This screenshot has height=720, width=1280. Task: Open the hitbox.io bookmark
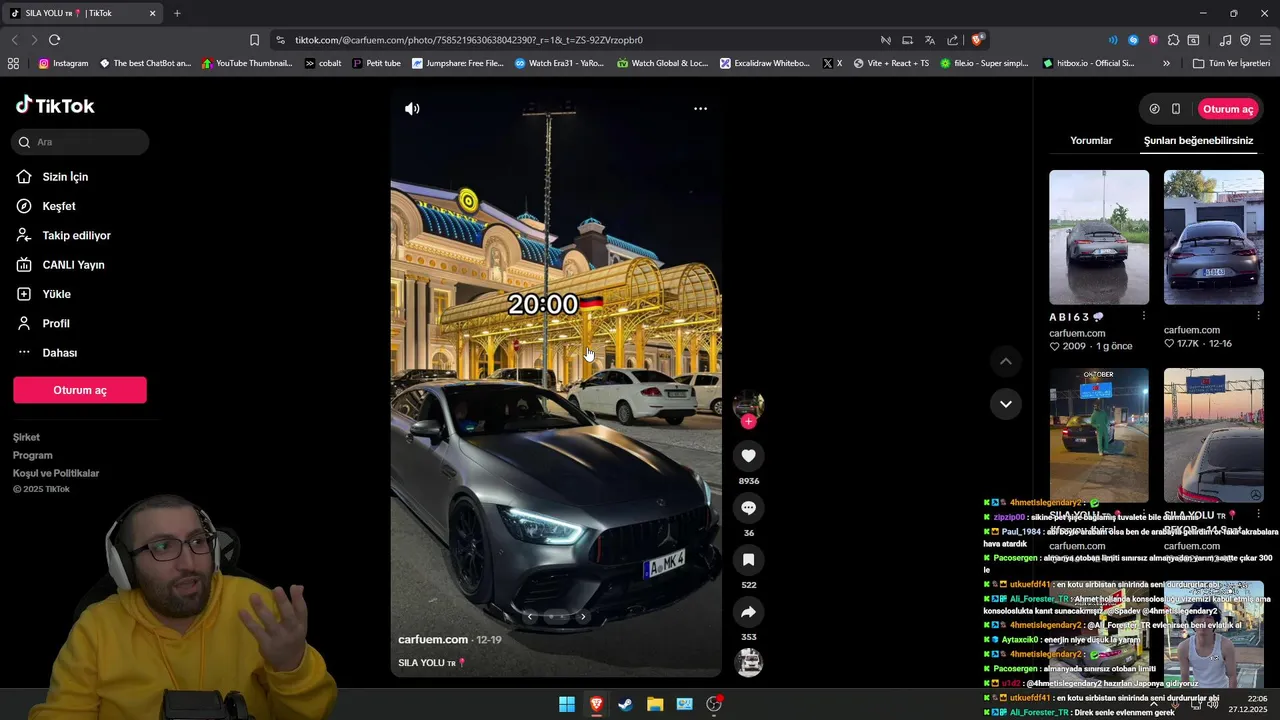point(1088,63)
